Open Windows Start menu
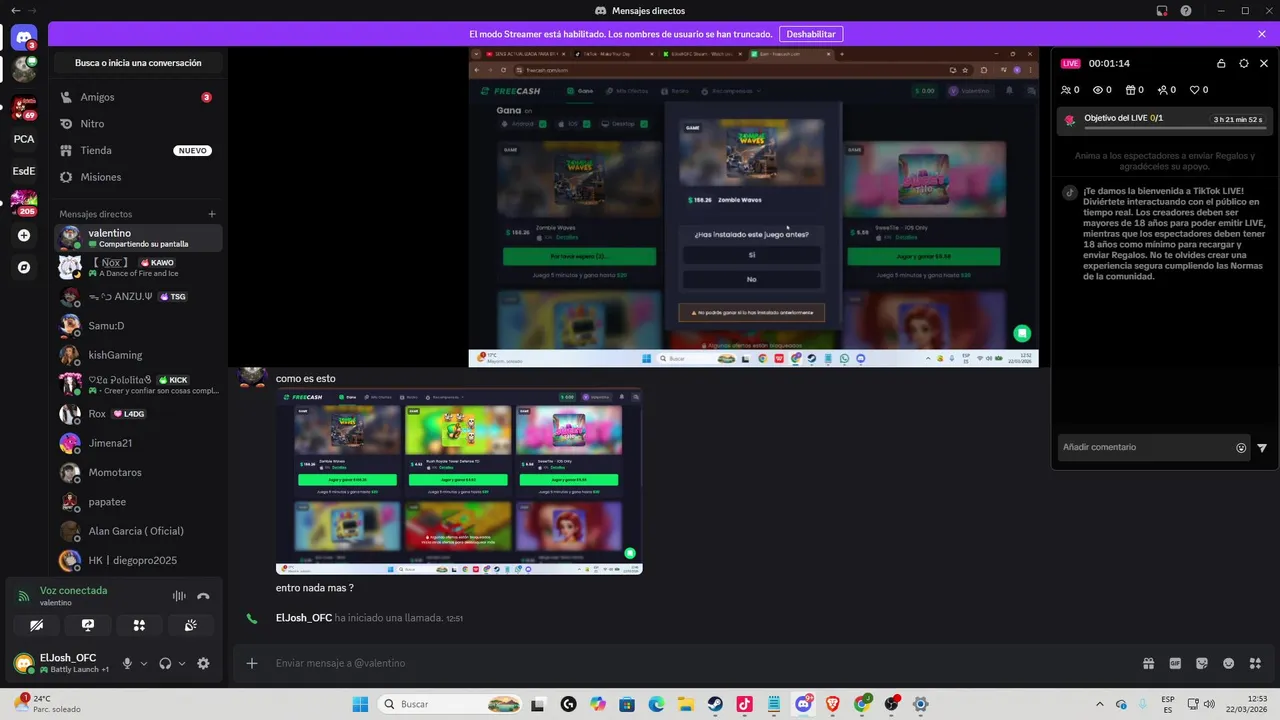Viewport: 1280px width, 720px height. 360,704
